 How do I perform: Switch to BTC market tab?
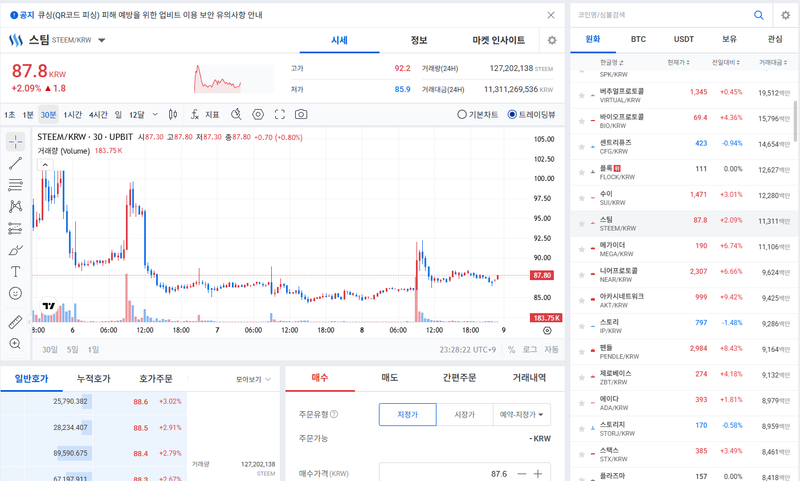(x=638, y=39)
